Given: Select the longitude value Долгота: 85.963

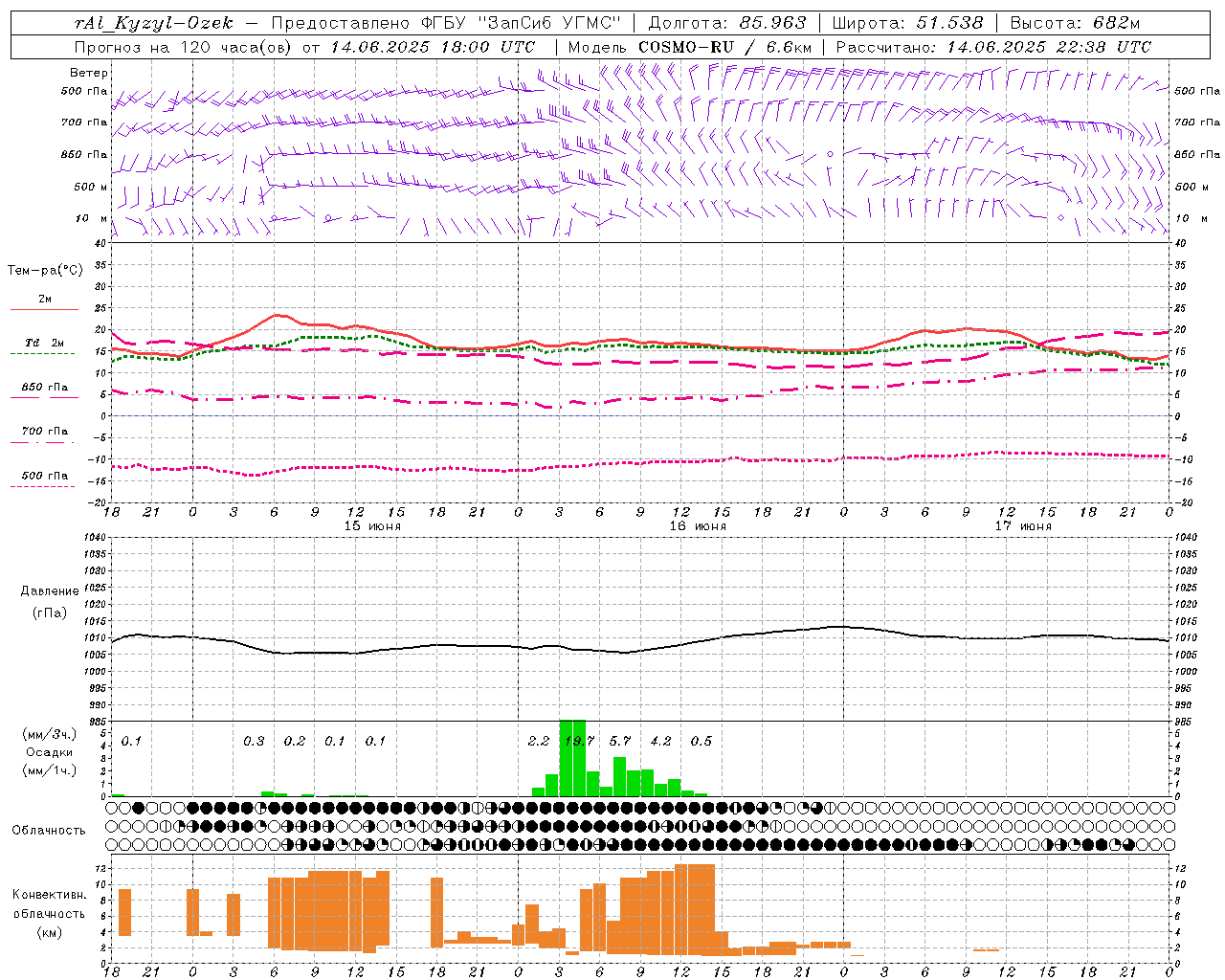Looking at the screenshot, I should point(727,23).
